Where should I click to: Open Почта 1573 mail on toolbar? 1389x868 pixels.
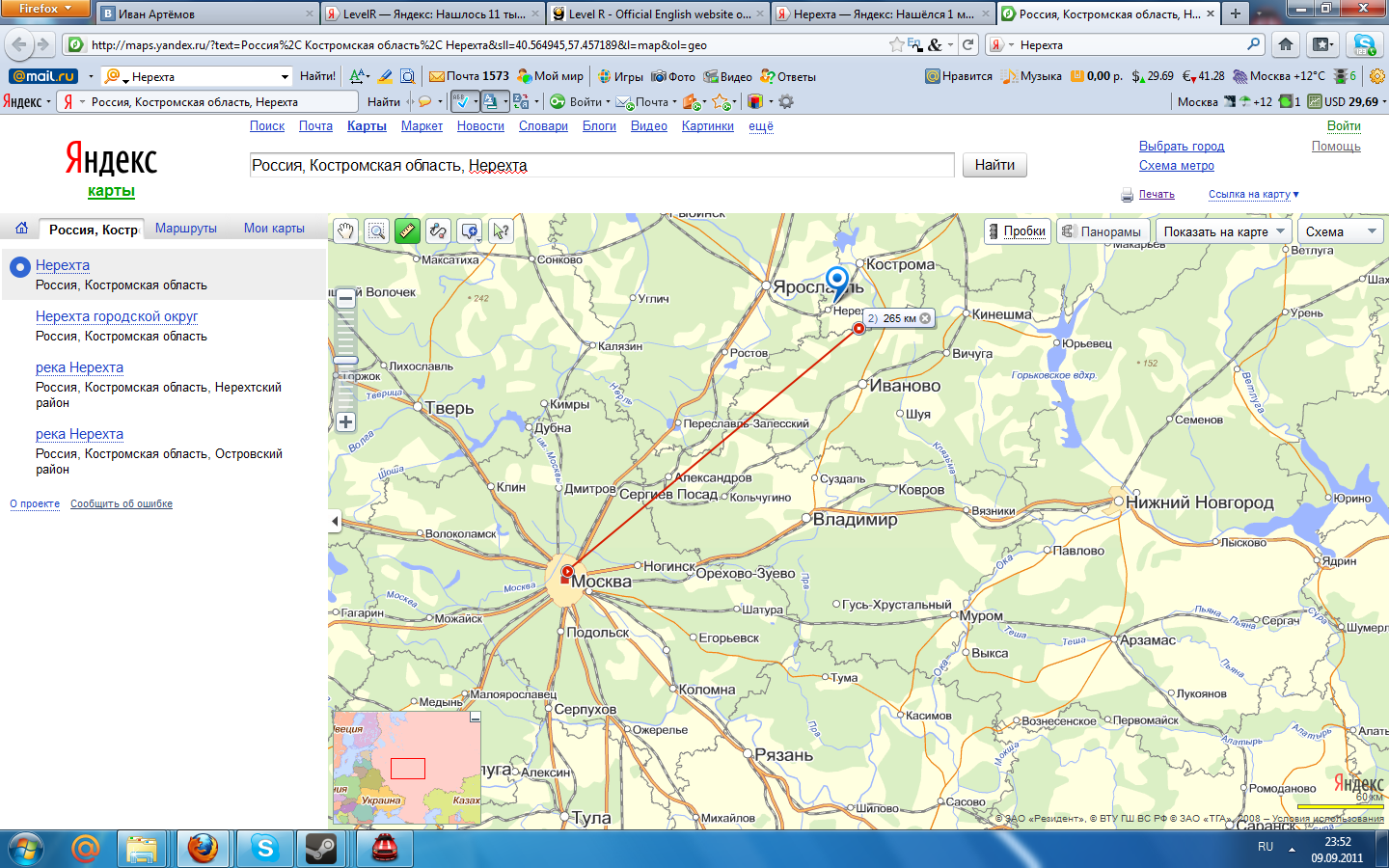(469, 76)
